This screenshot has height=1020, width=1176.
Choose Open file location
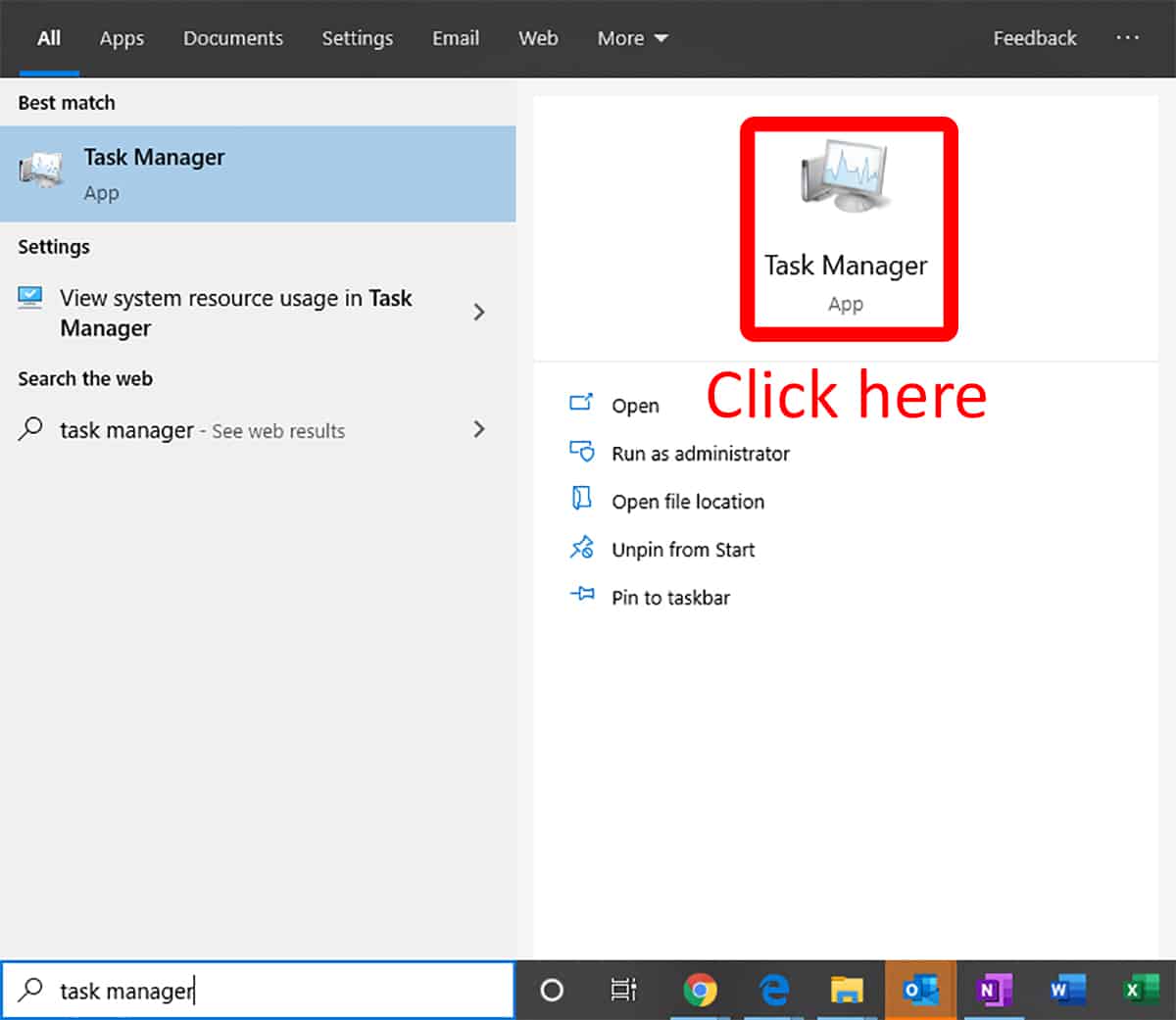tap(688, 502)
